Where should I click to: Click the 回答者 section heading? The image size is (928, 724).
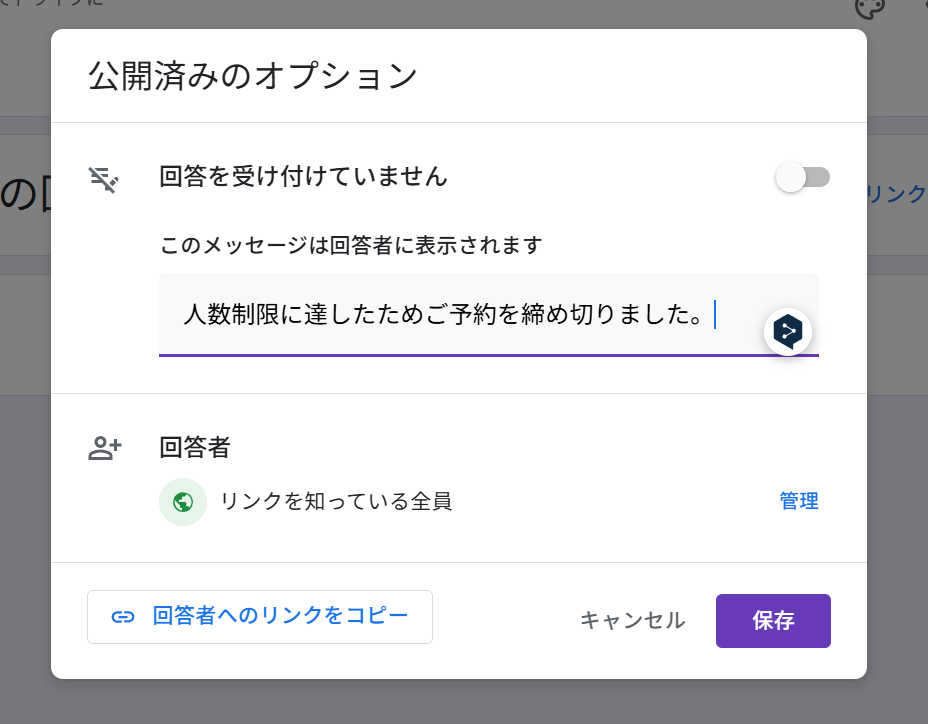coord(195,448)
